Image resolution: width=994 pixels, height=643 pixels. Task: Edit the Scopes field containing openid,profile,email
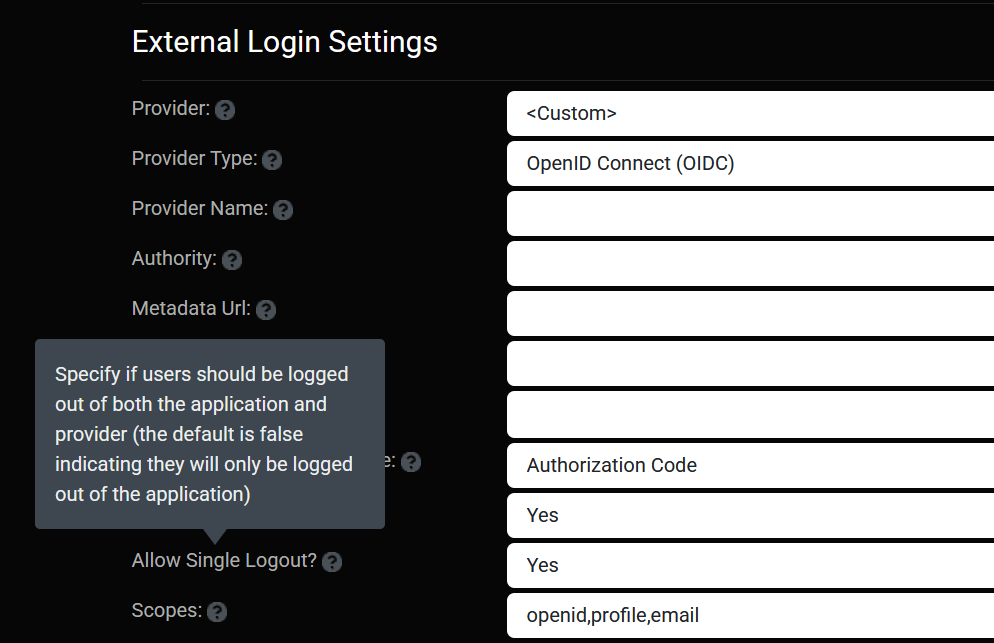click(x=750, y=615)
